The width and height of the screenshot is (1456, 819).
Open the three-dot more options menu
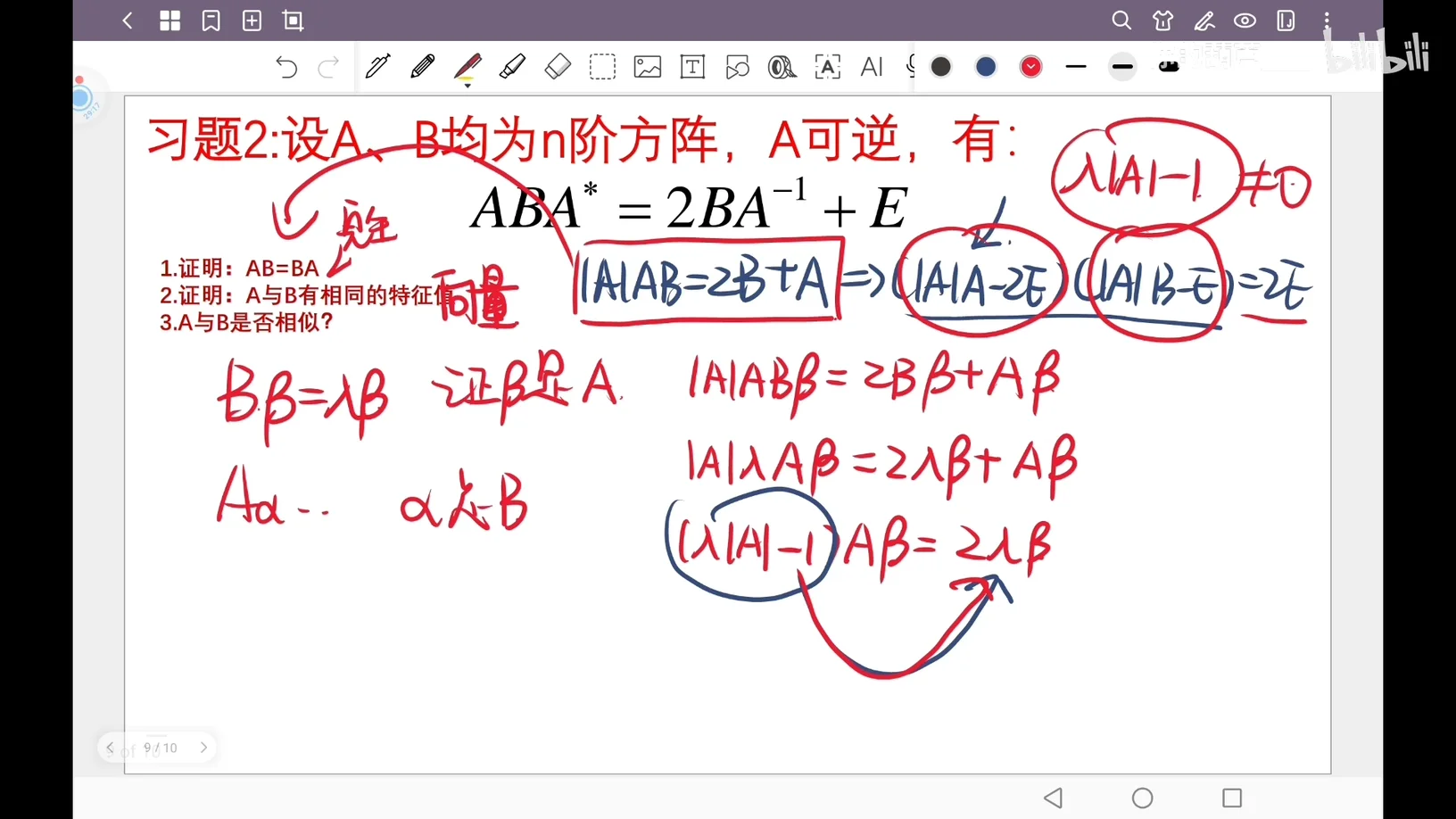1327,21
